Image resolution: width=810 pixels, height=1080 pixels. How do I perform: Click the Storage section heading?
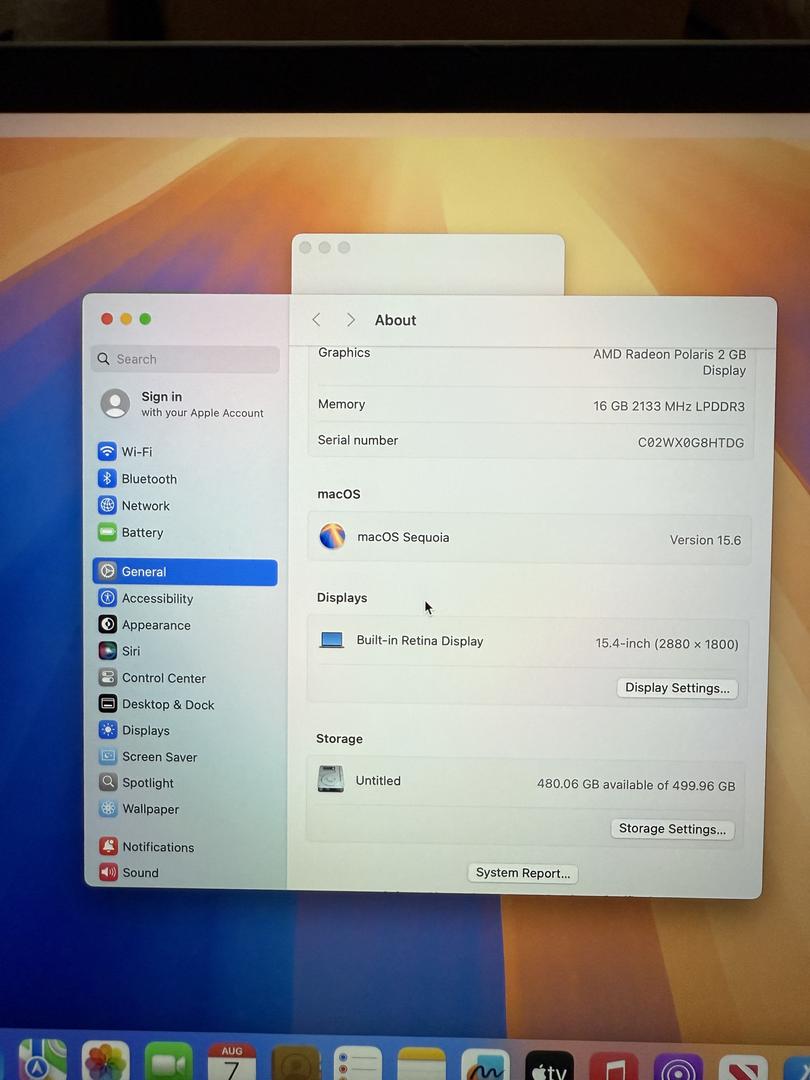pyautogui.click(x=340, y=738)
